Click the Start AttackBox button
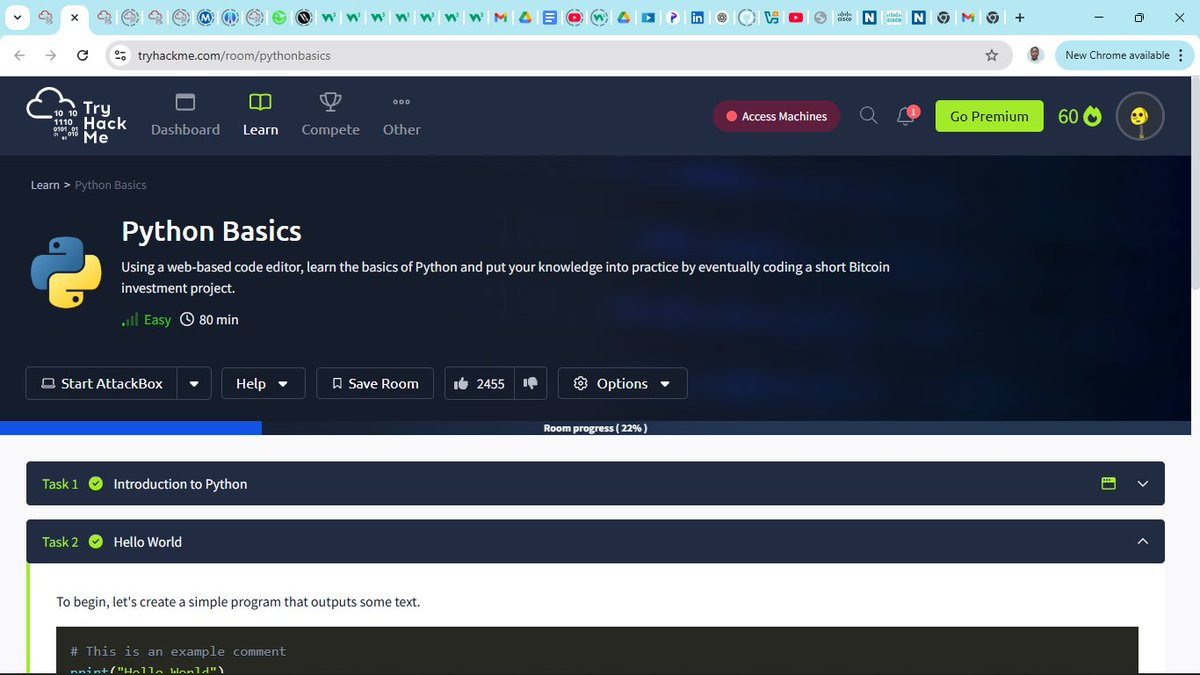Image resolution: width=1200 pixels, height=675 pixels. (101, 384)
